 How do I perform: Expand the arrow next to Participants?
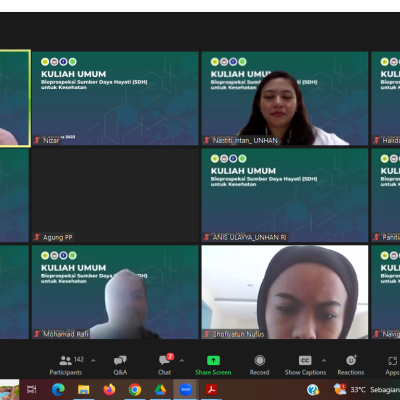[x=93, y=360]
